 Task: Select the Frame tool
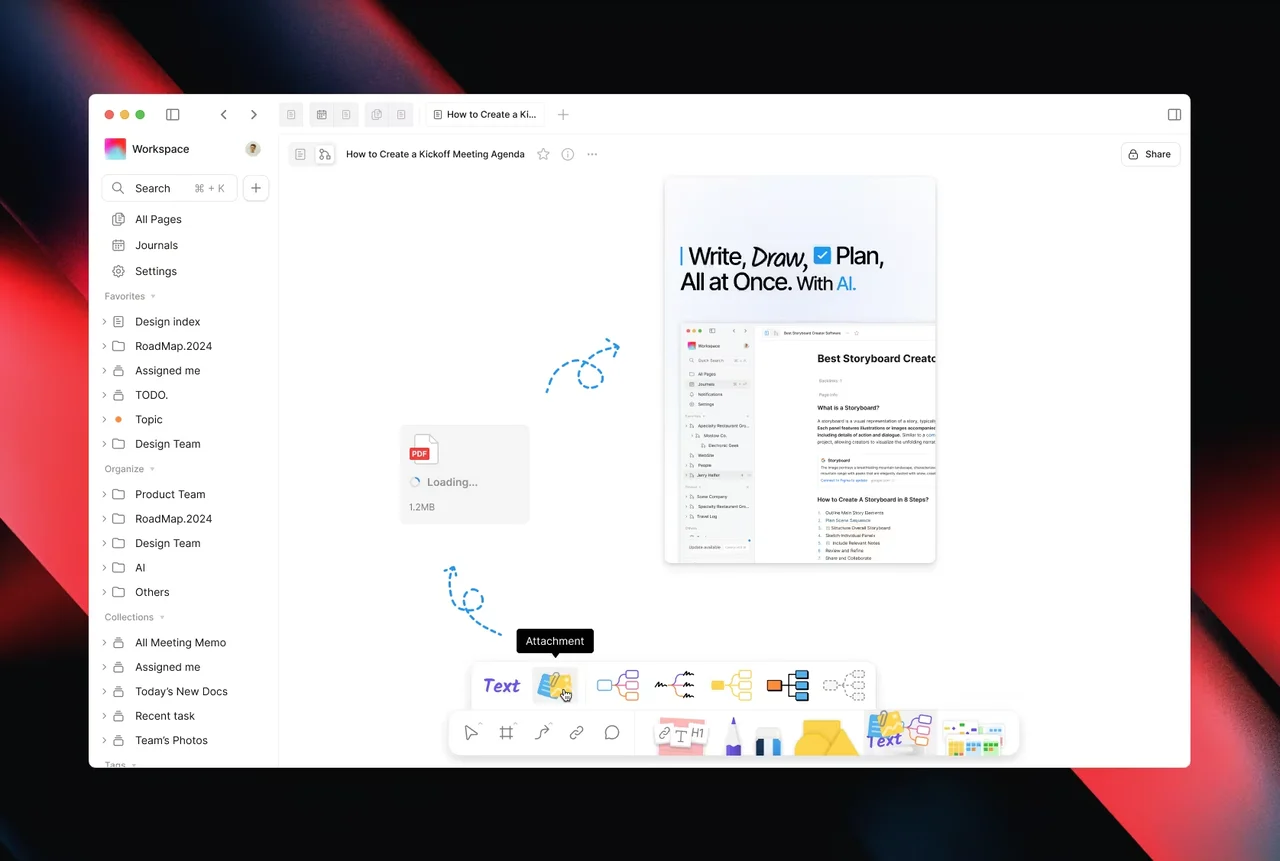[507, 733]
